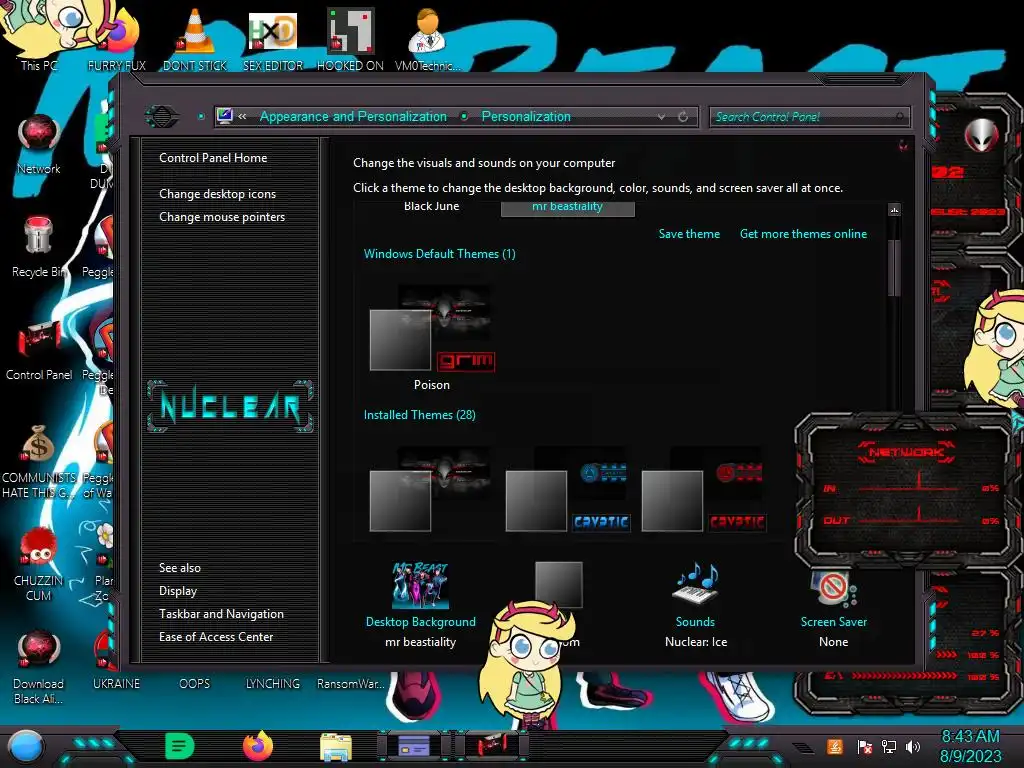This screenshot has height=768, width=1024.
Task: Click the Search Control Panel field
Action: (x=809, y=117)
